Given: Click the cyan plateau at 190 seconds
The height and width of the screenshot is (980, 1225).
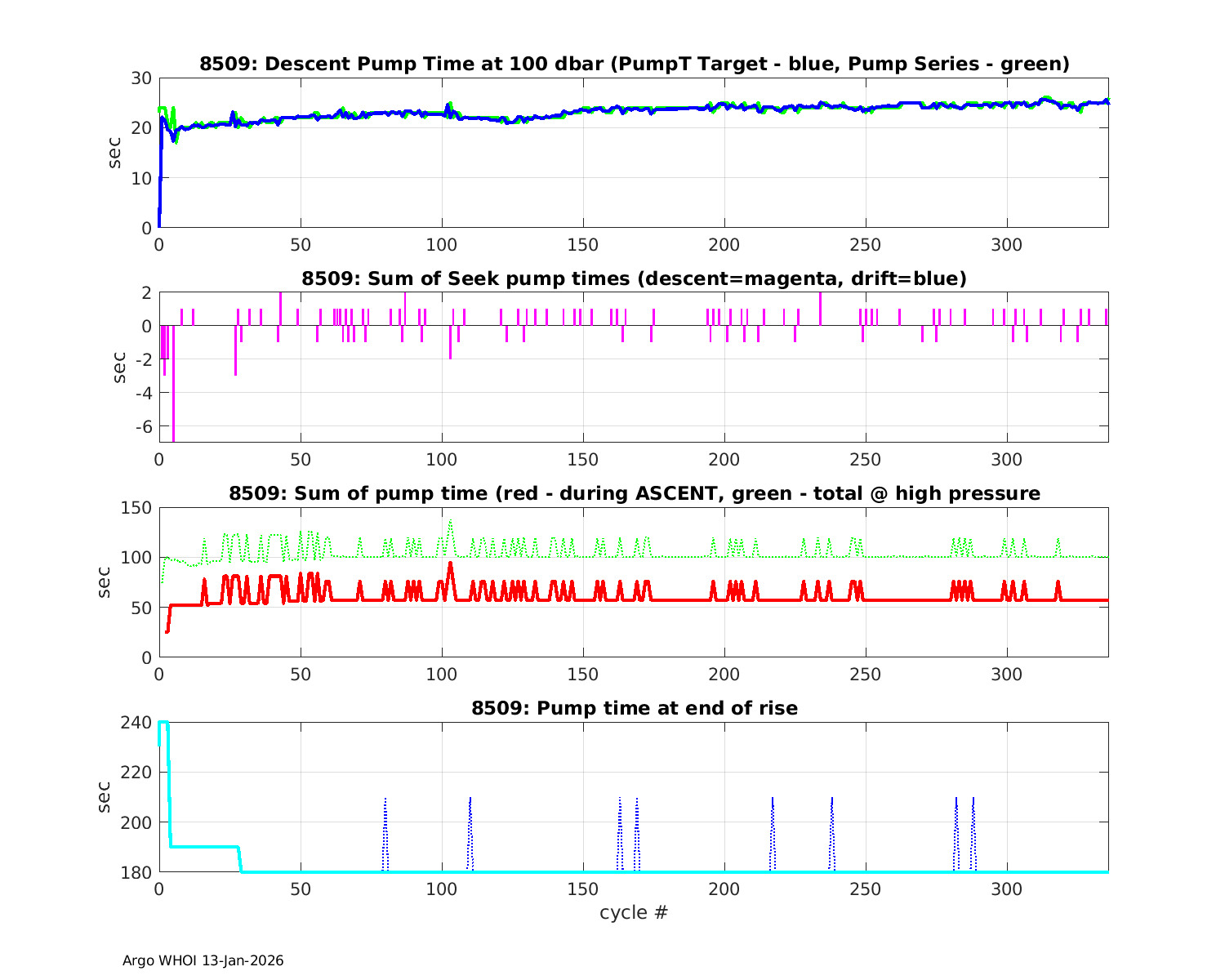Looking at the screenshot, I should 204,847.
